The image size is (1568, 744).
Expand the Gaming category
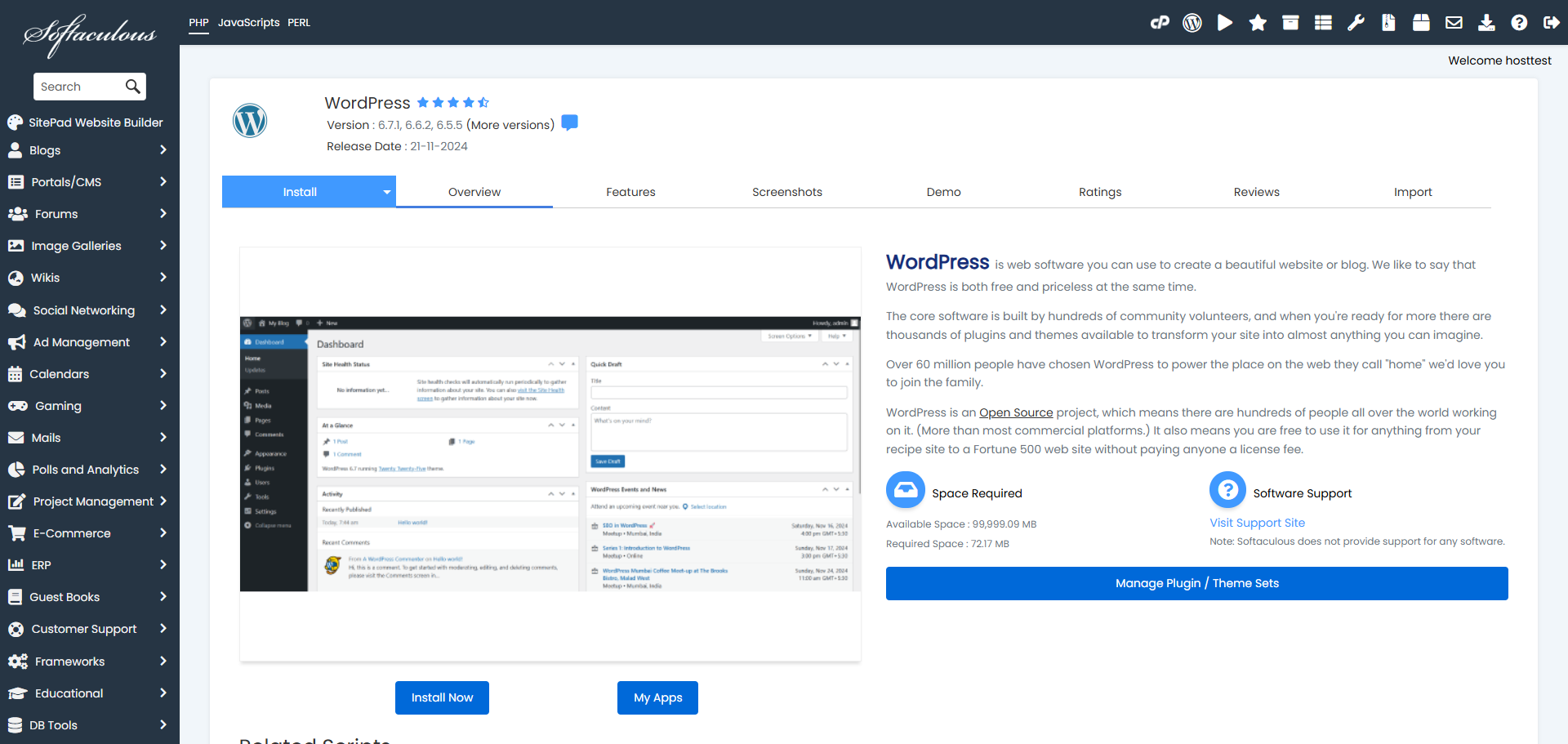point(90,406)
